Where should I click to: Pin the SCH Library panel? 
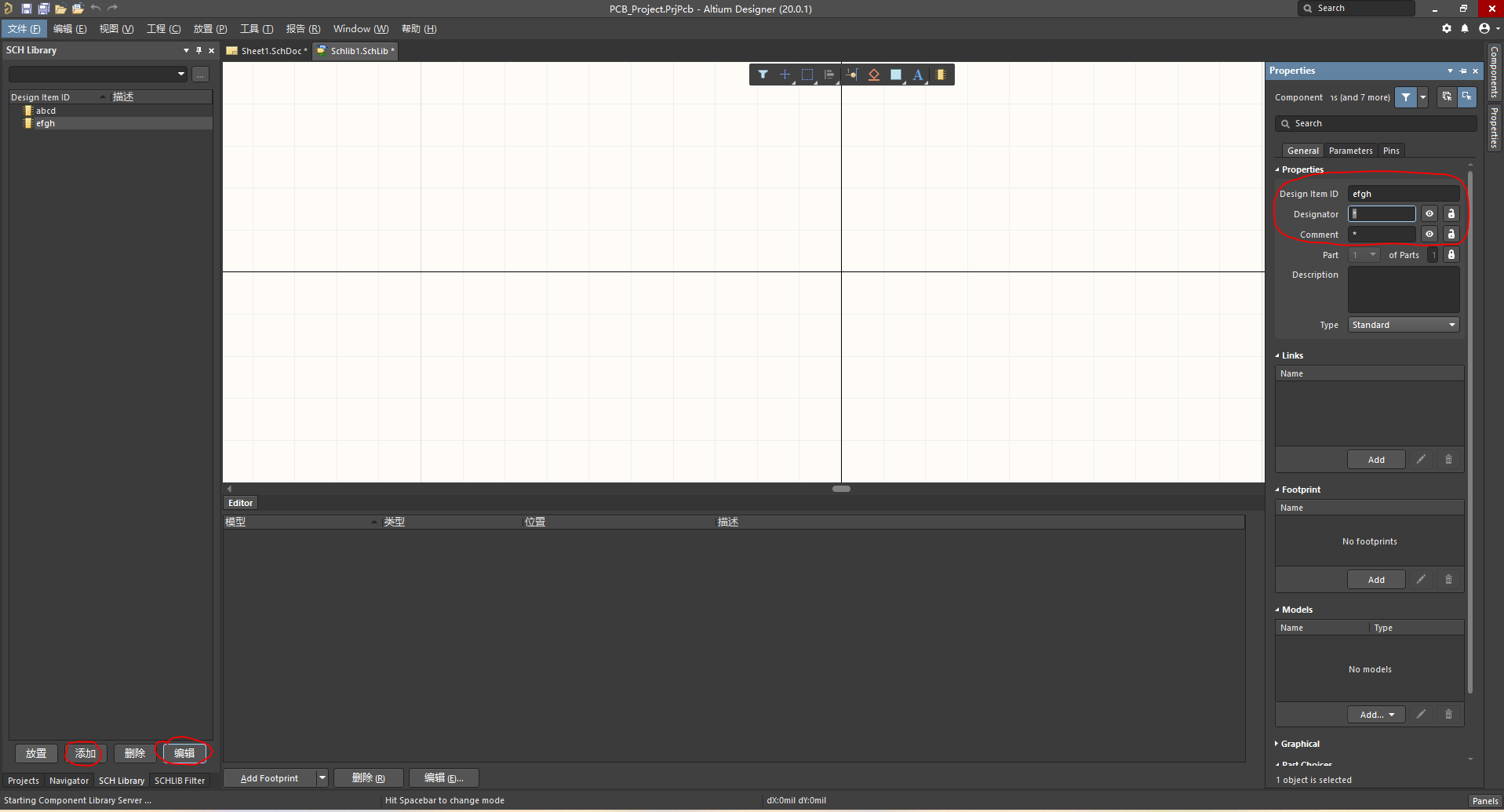click(198, 50)
